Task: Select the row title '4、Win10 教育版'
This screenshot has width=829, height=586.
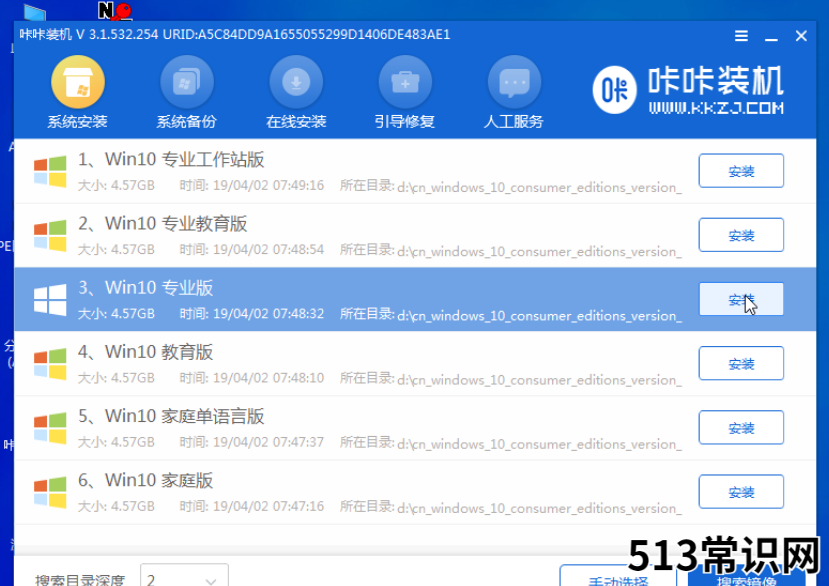Action: (x=145, y=352)
